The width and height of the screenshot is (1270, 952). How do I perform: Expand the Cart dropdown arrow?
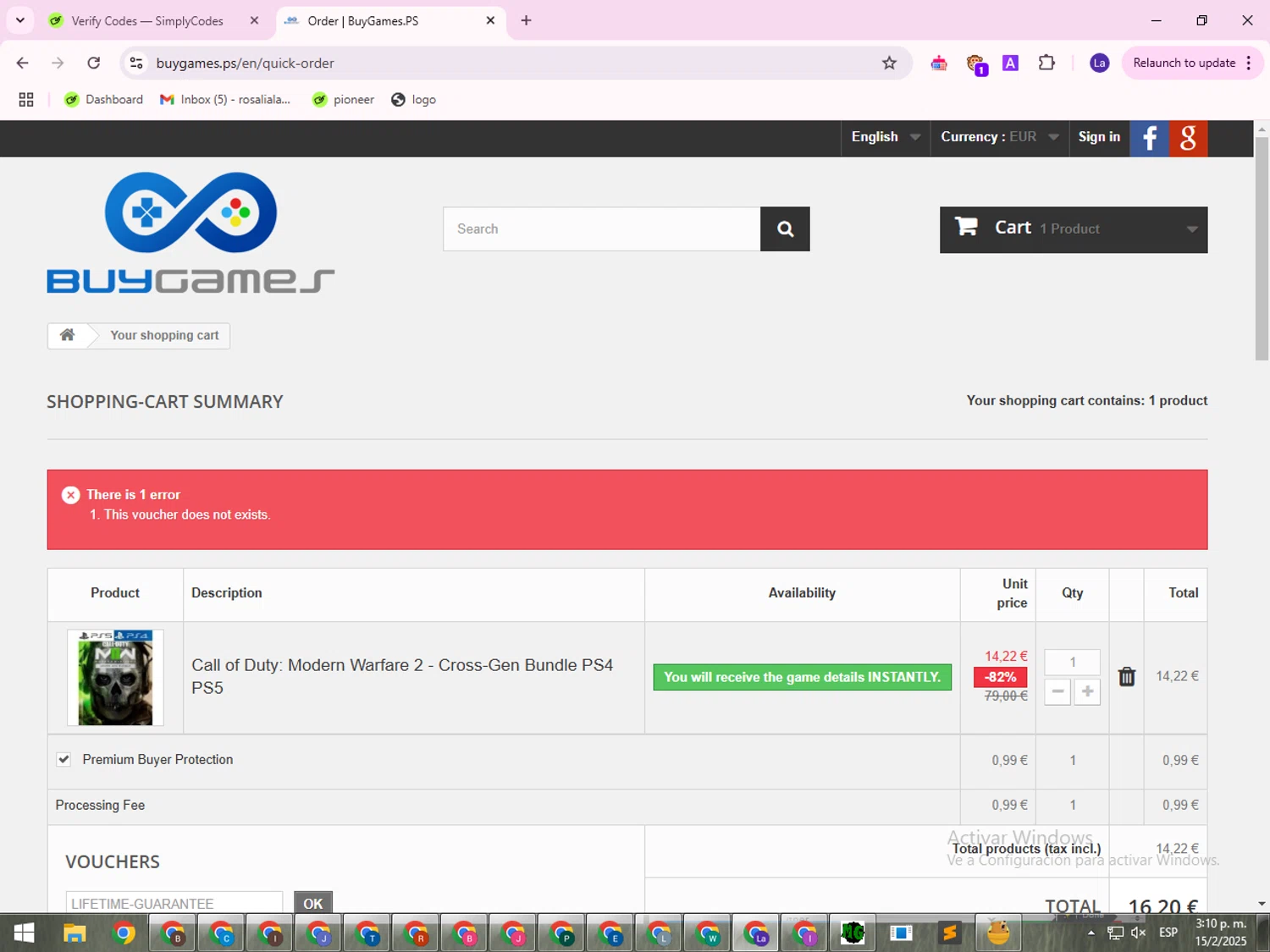point(1191,229)
